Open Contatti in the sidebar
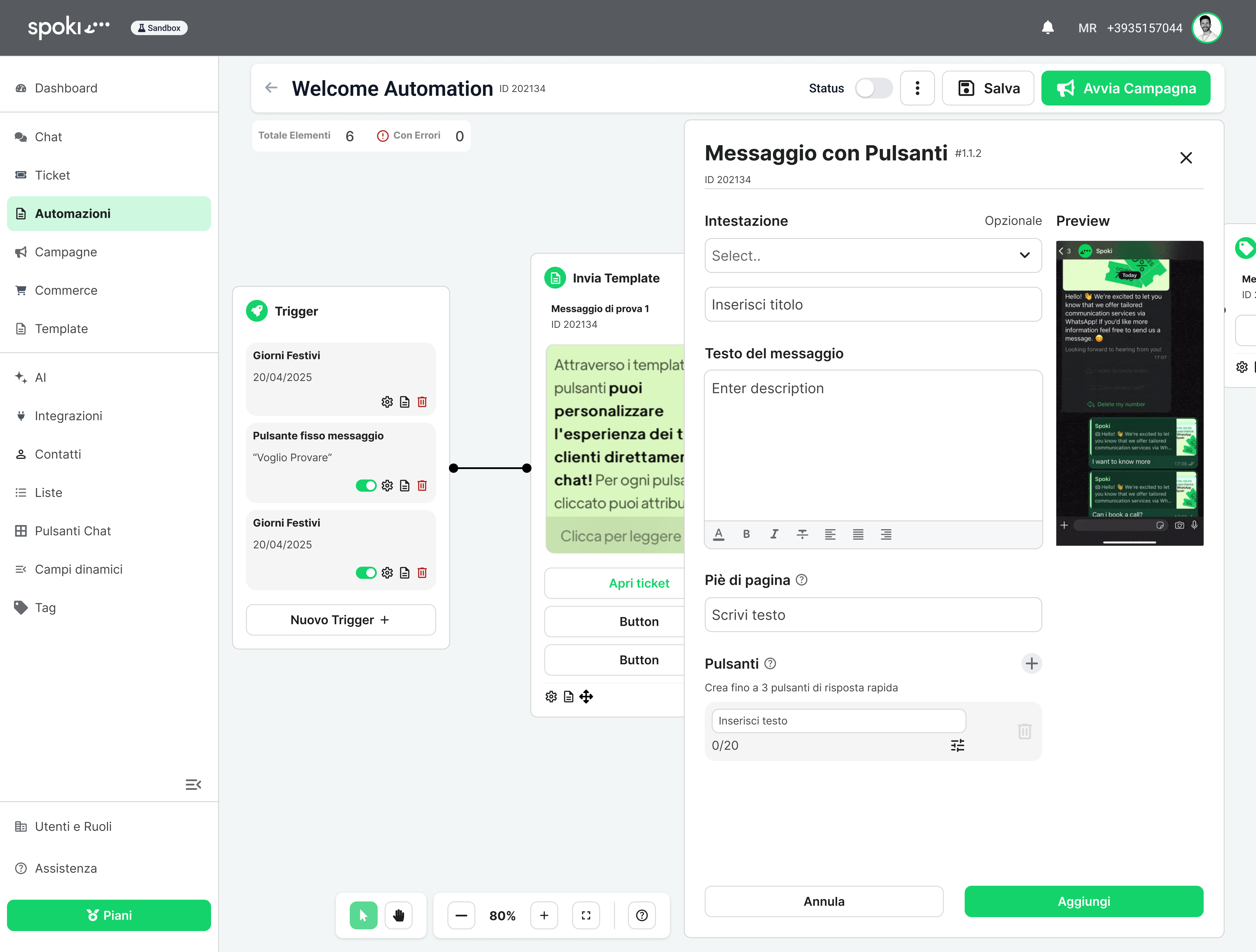 tap(109, 454)
